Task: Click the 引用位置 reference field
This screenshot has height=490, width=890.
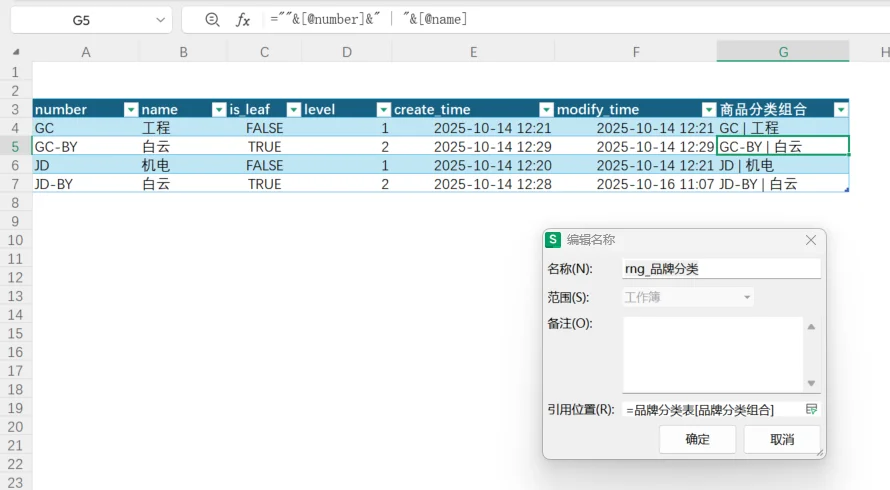Action: coord(713,409)
